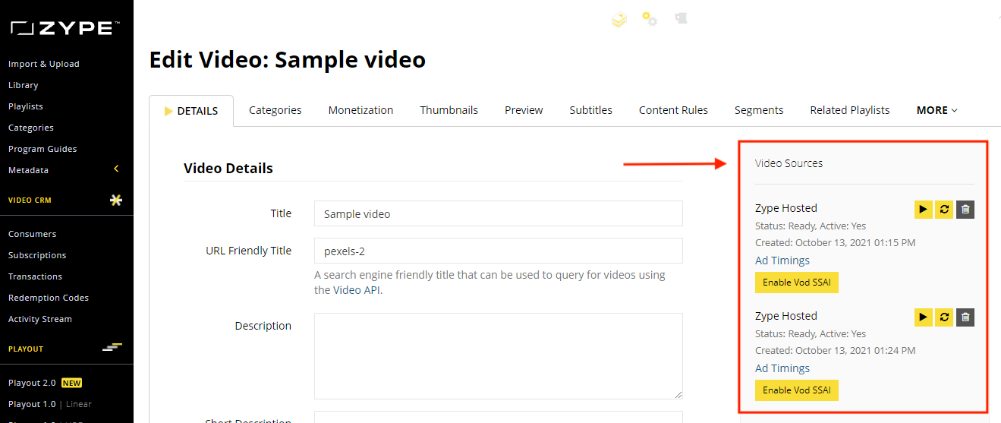Click the Description text area
The width and height of the screenshot is (1001, 423).
pyautogui.click(x=498, y=356)
